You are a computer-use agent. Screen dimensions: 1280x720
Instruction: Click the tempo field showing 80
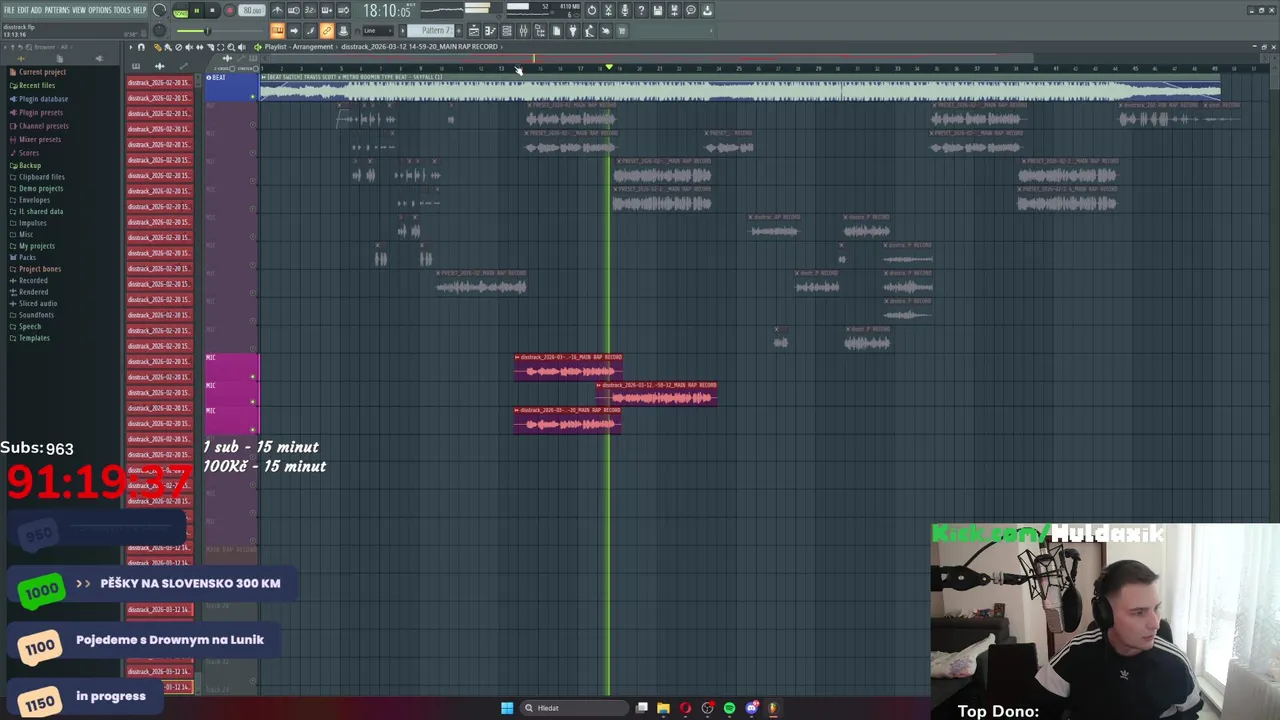click(x=252, y=11)
